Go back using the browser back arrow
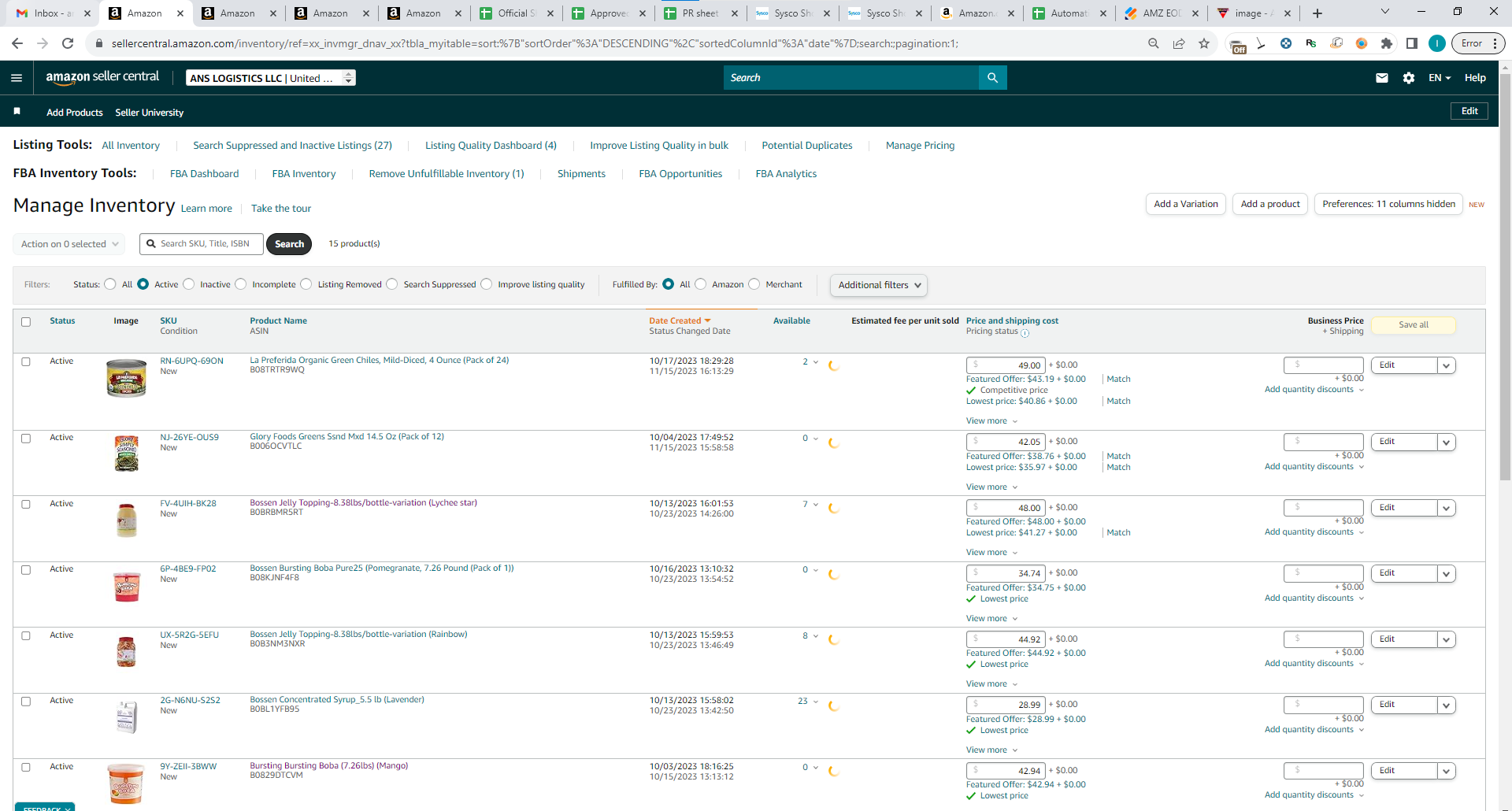The image size is (1512, 811). (x=17, y=43)
